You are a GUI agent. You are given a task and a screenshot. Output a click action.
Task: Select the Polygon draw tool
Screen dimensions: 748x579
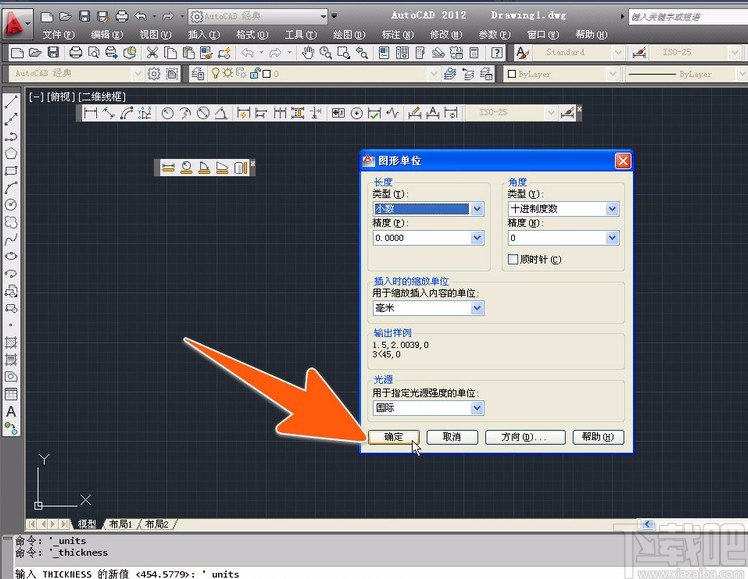coord(11,153)
